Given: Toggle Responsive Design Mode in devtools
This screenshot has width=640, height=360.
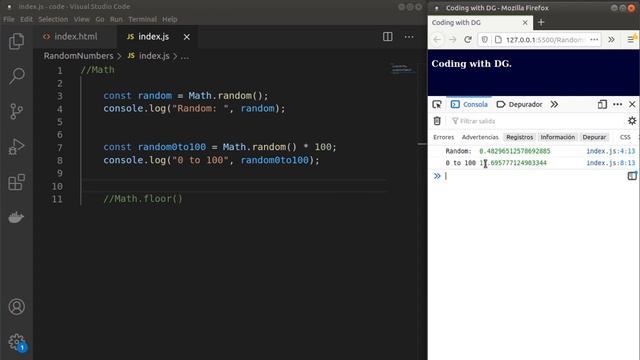Looking at the screenshot, I should [x=602, y=104].
